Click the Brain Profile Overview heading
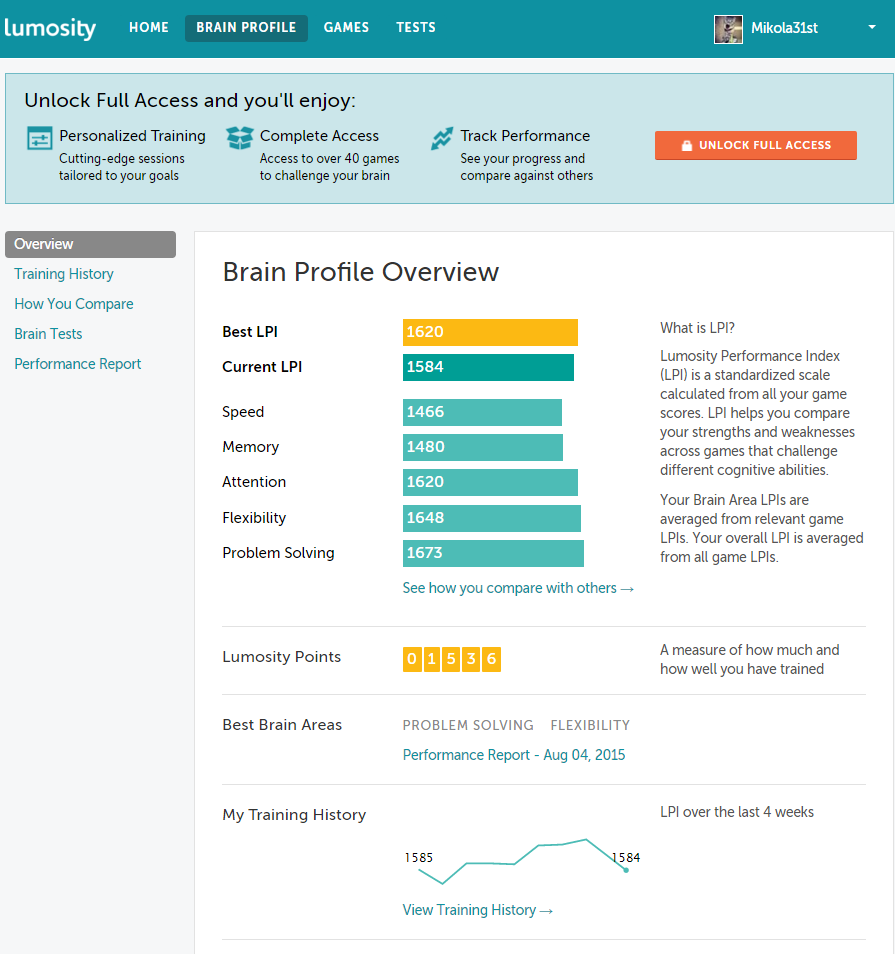 [x=361, y=272]
